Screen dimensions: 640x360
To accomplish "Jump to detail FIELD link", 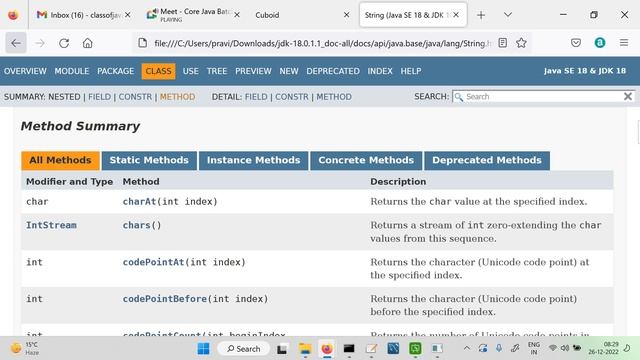I will pos(256,97).
